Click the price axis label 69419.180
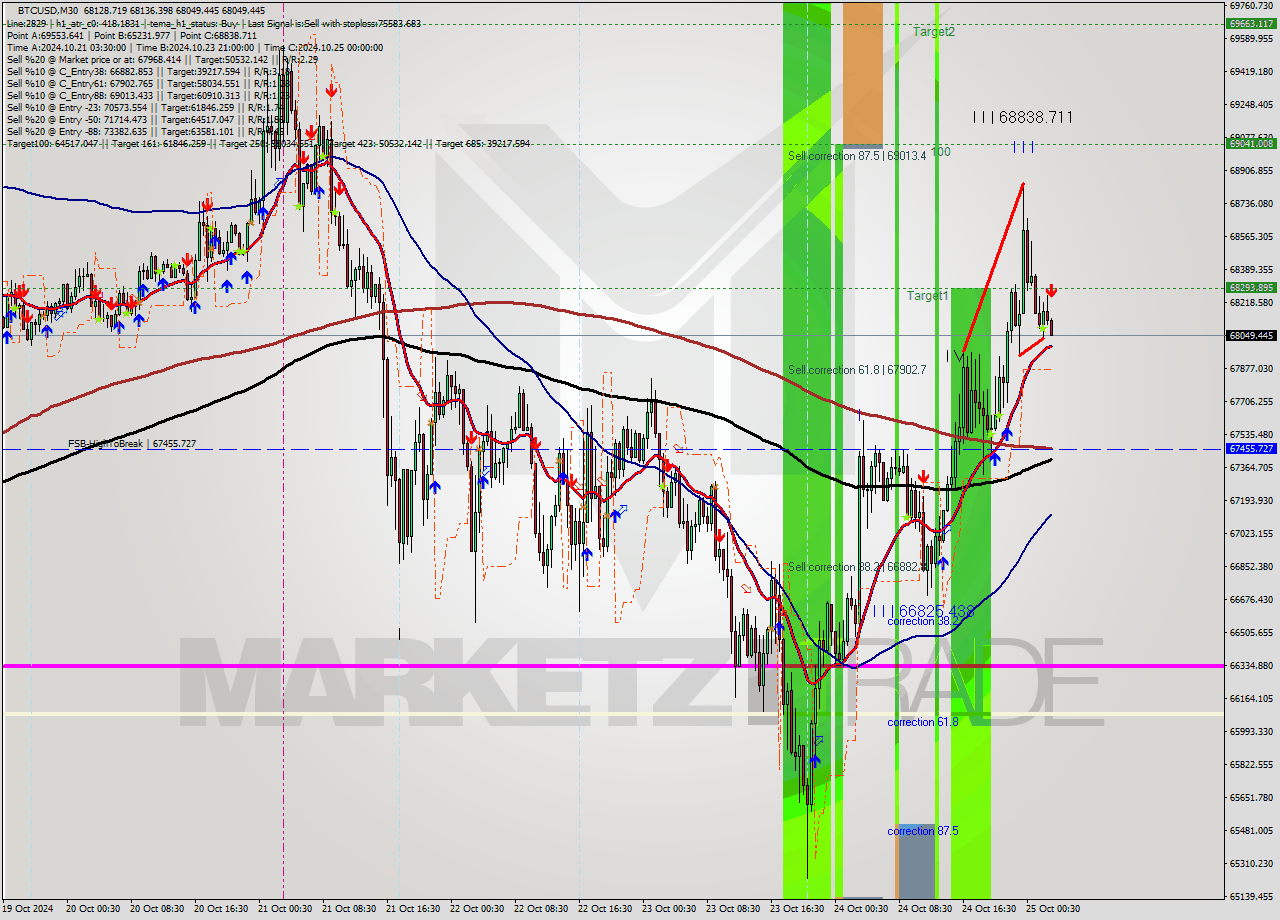Viewport: 1280px width, 920px height. [1251, 71]
